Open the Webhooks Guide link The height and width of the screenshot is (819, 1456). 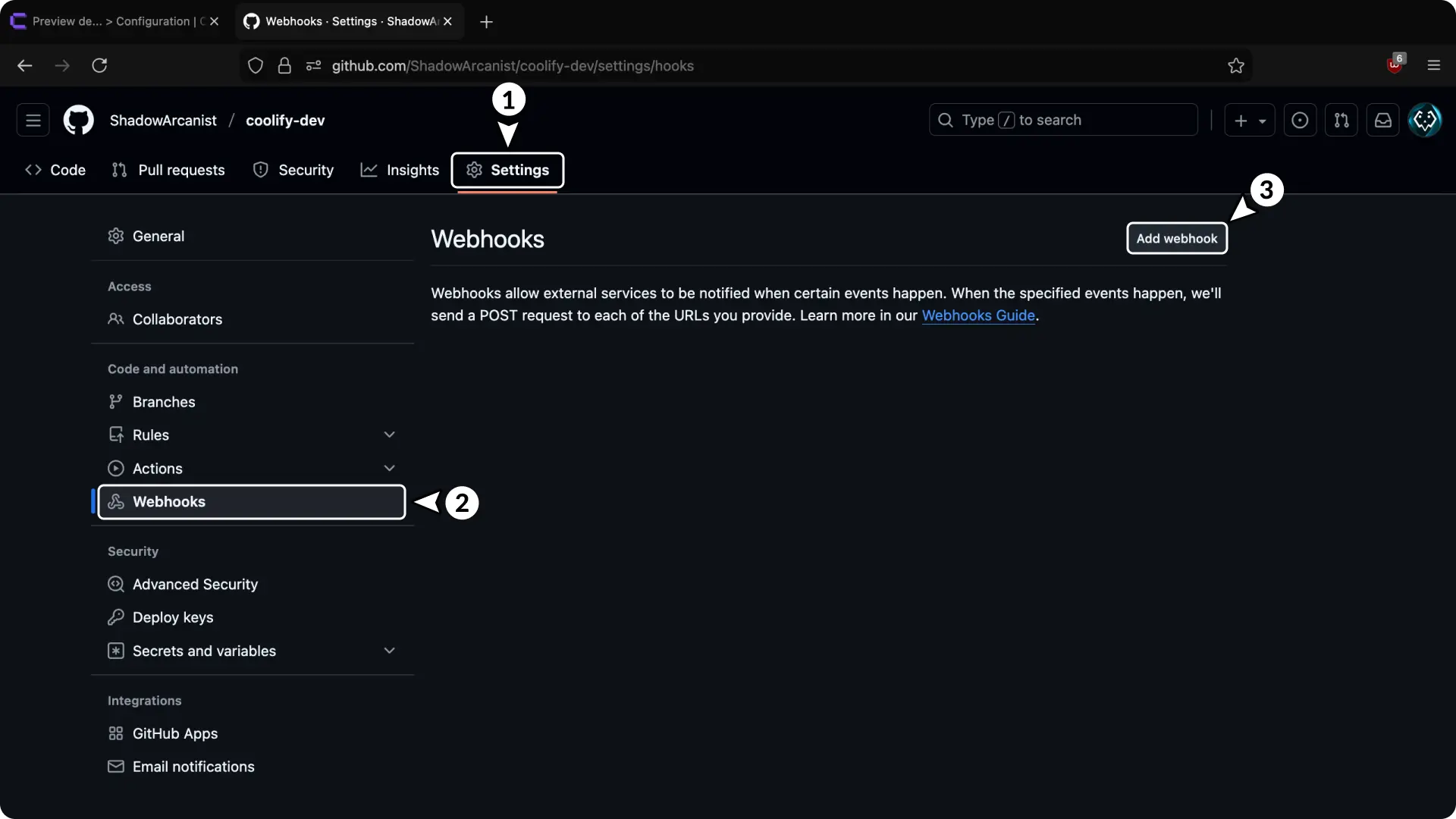pyautogui.click(x=977, y=315)
